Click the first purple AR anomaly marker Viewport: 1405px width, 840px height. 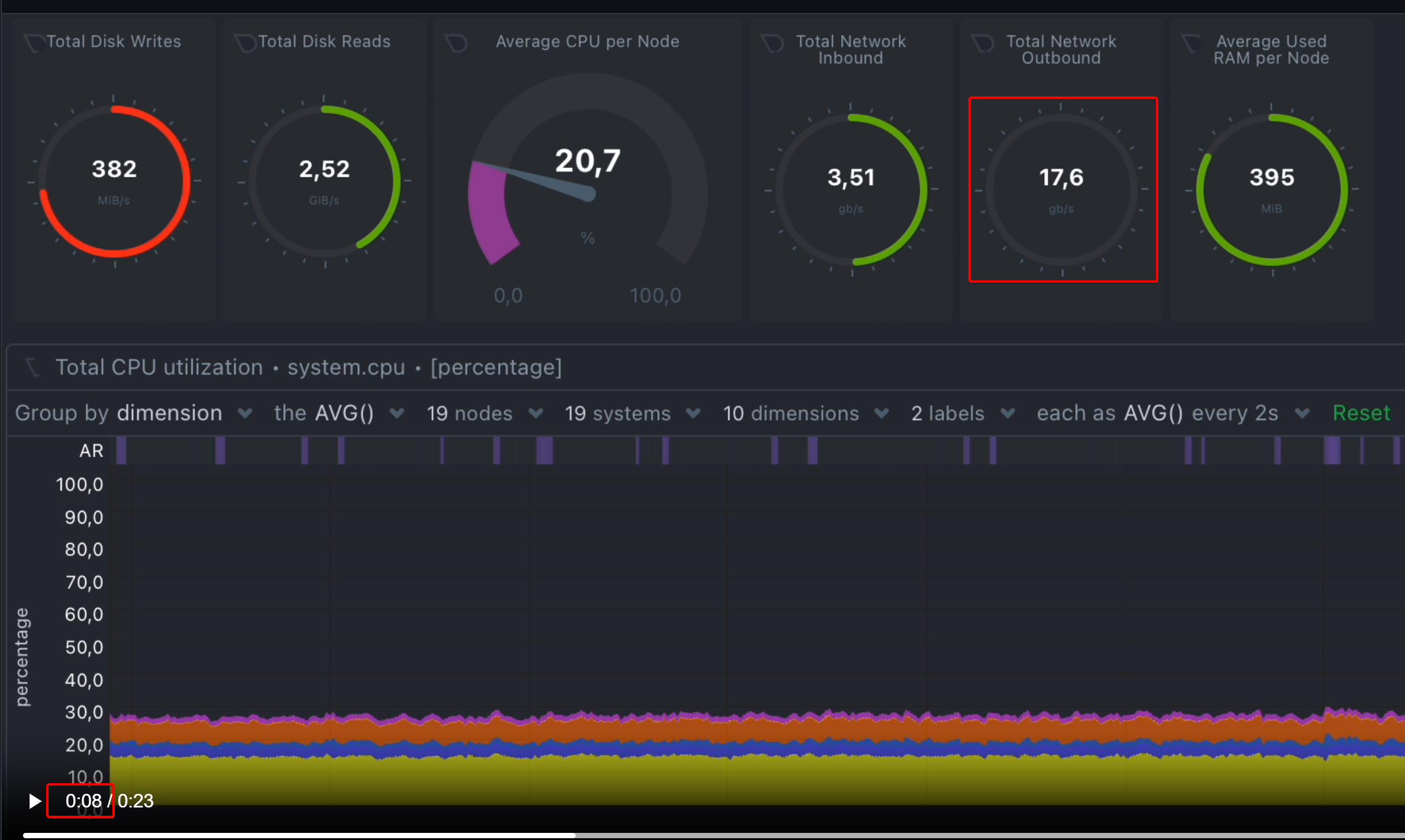pyautogui.click(x=121, y=450)
